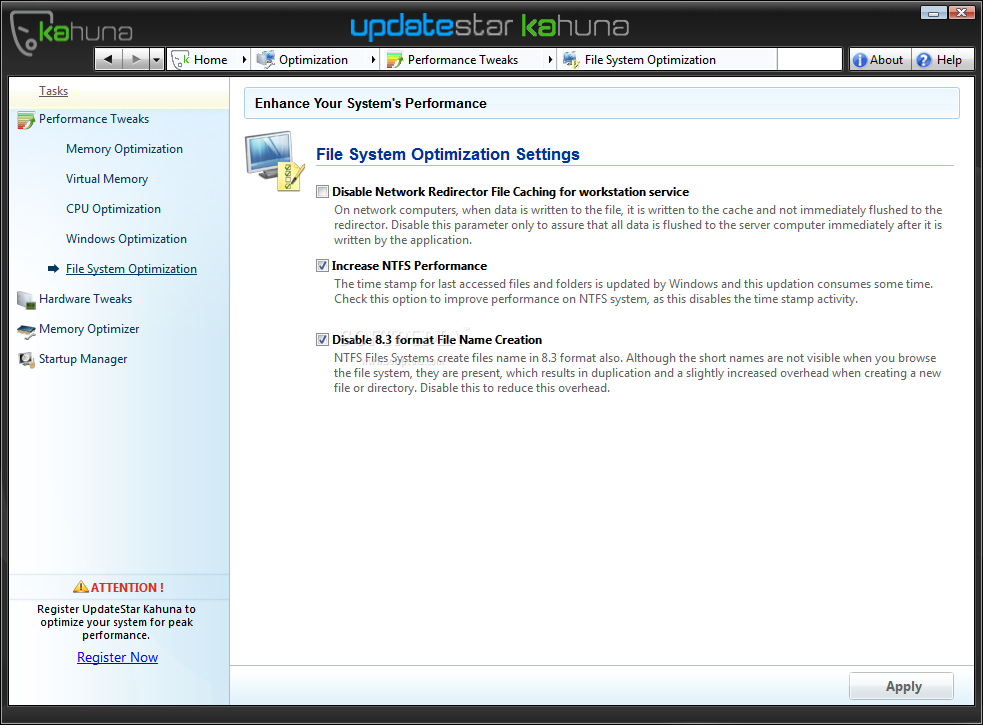The width and height of the screenshot is (983, 725).
Task: Open Memory Optimization in sidebar
Action: click(x=124, y=149)
